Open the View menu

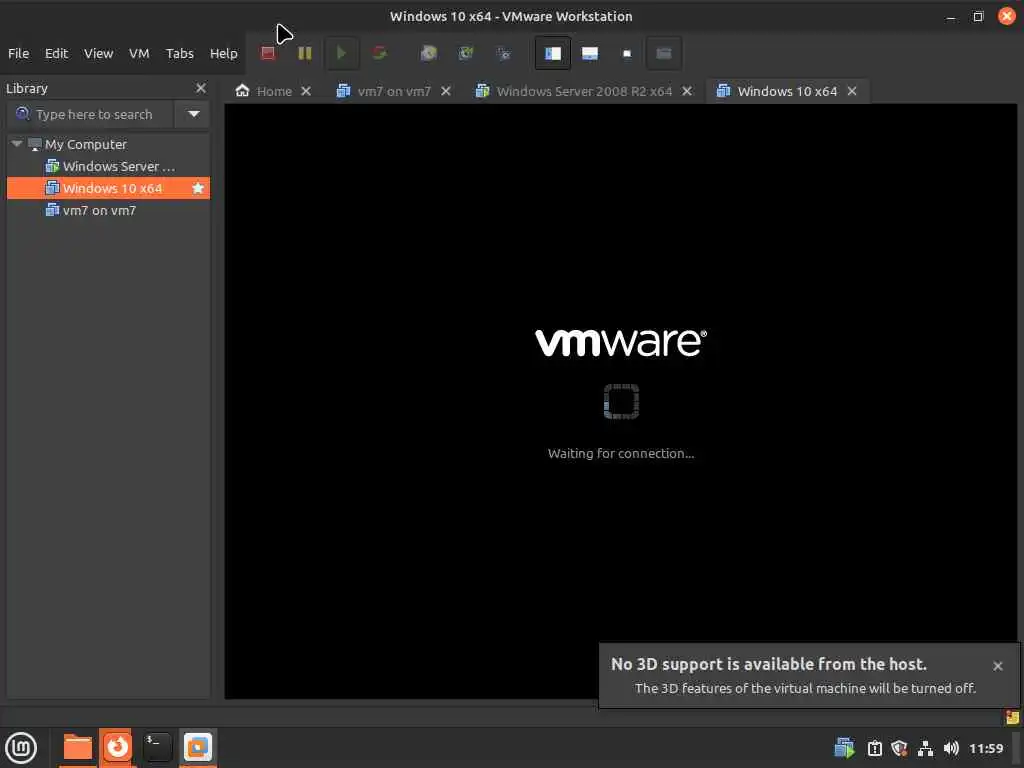pos(99,54)
